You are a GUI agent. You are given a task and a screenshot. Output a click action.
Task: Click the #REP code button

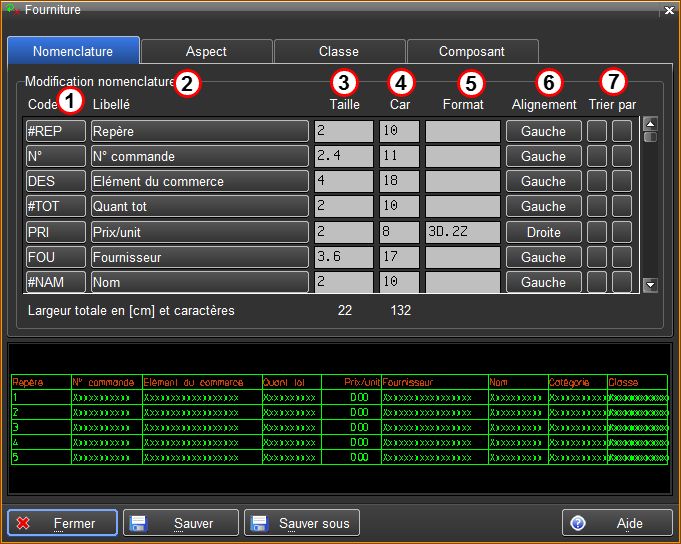pos(56,131)
